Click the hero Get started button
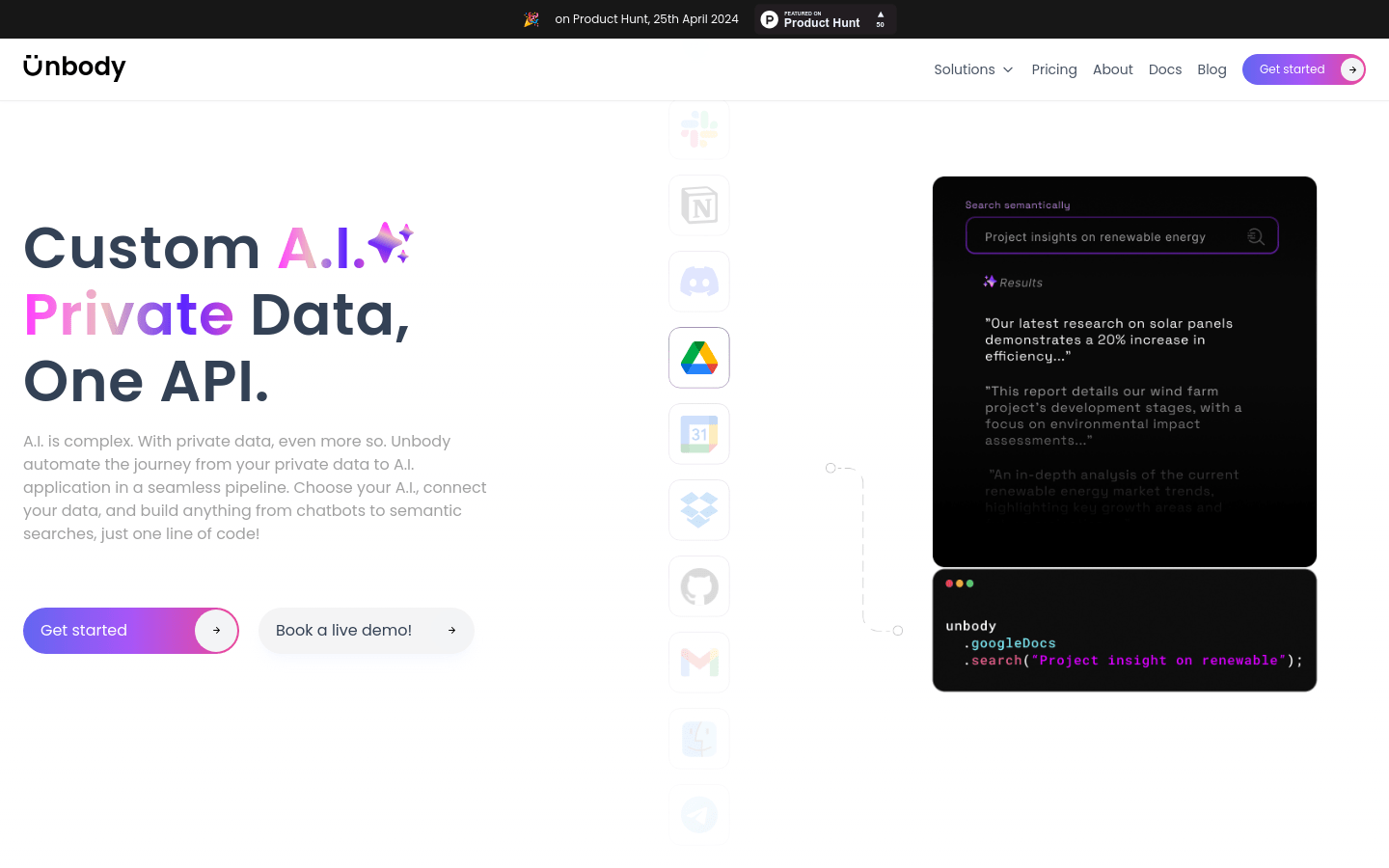Screen dimensions: 1389x868 coord(131,631)
